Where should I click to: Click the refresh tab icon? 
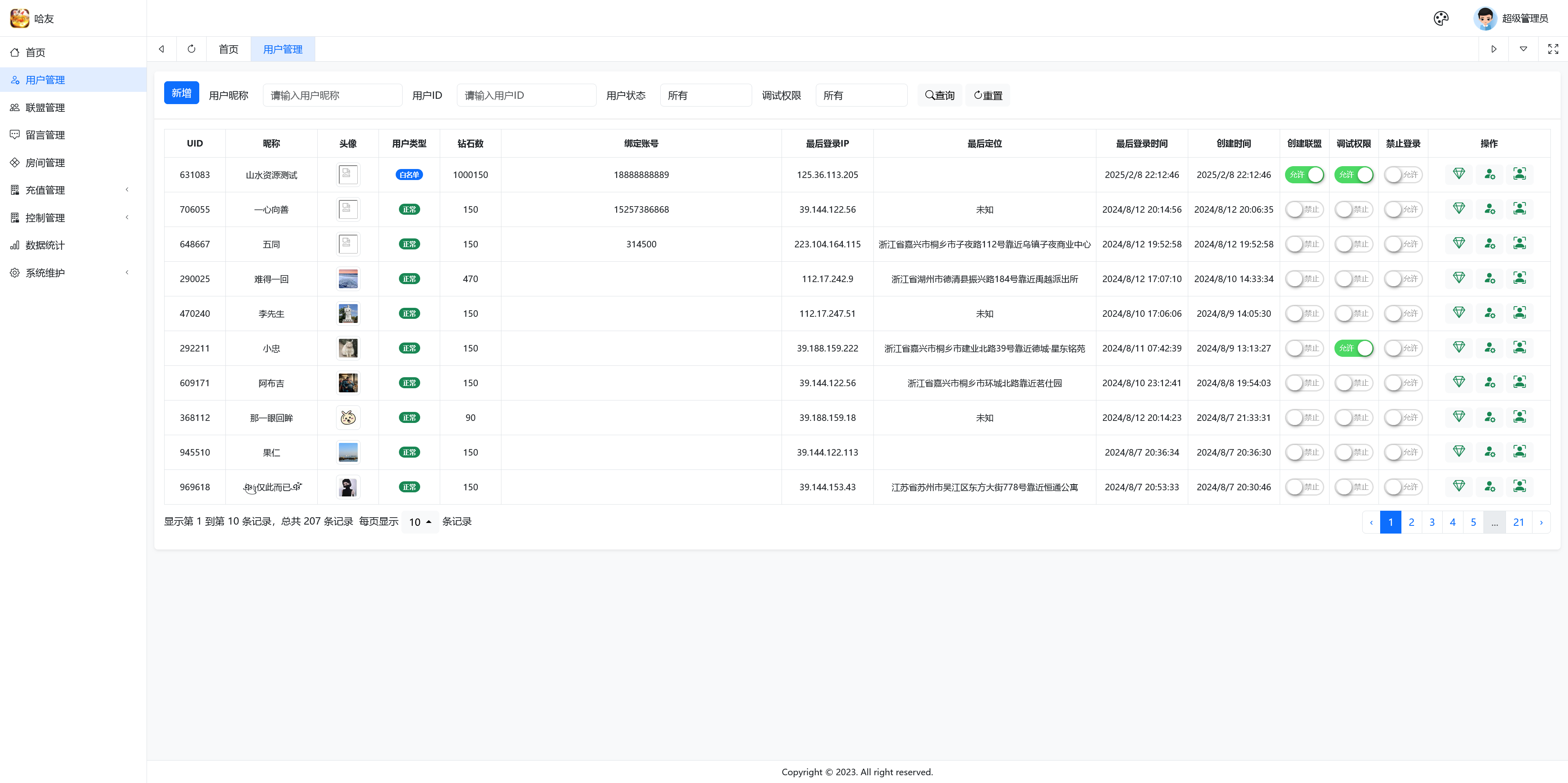click(191, 49)
